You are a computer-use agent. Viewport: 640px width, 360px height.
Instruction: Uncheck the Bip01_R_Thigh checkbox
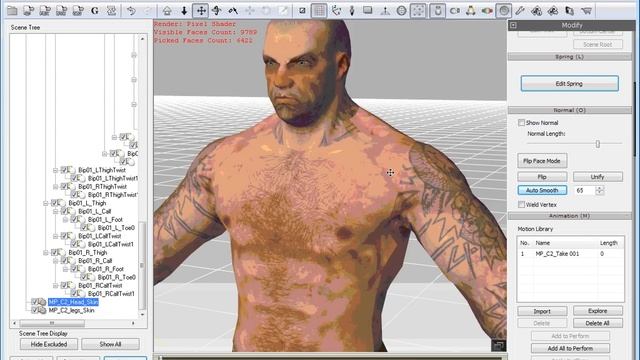[x=55, y=253]
